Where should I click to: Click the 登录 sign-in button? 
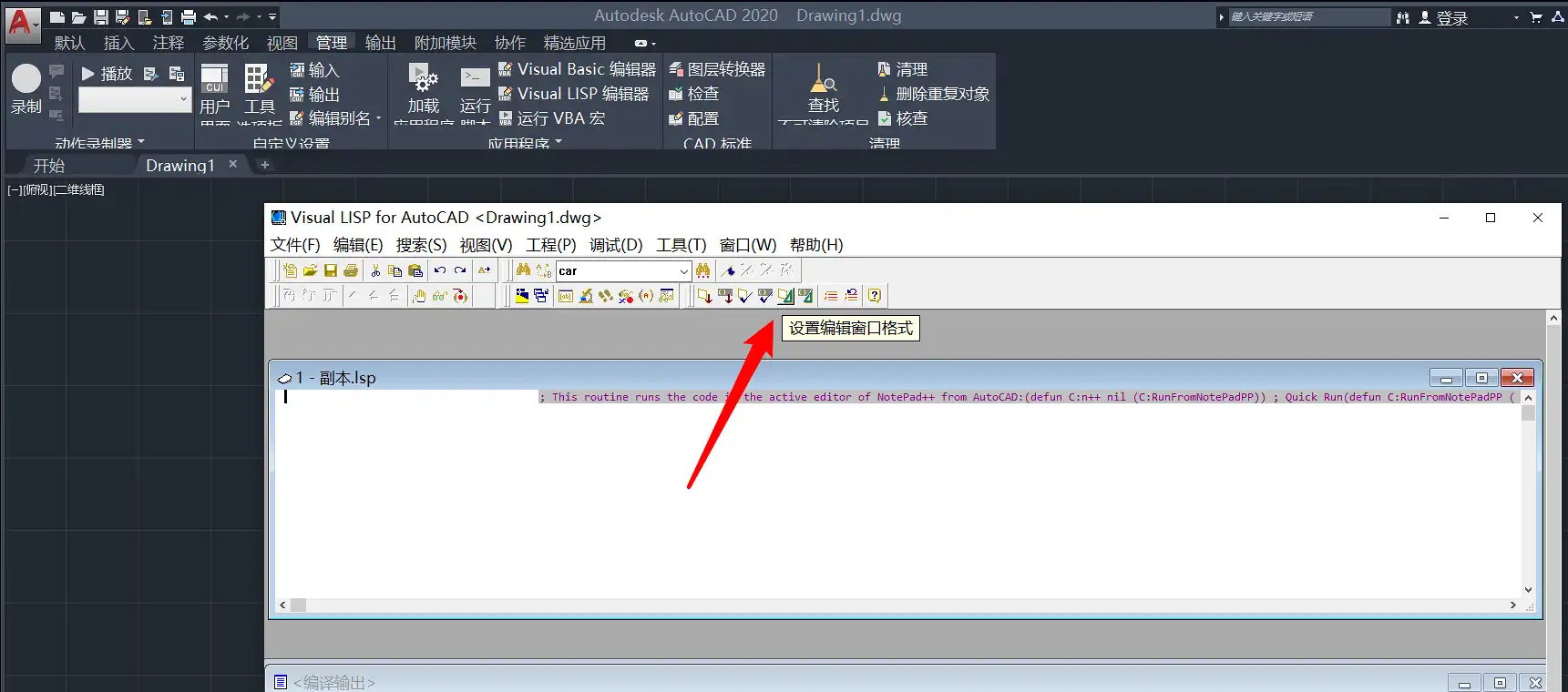[1444, 17]
